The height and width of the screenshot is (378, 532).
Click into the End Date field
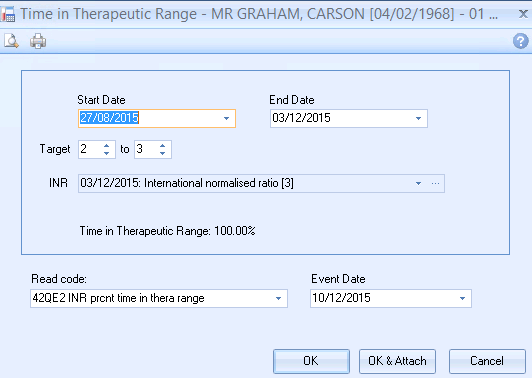[342, 118]
